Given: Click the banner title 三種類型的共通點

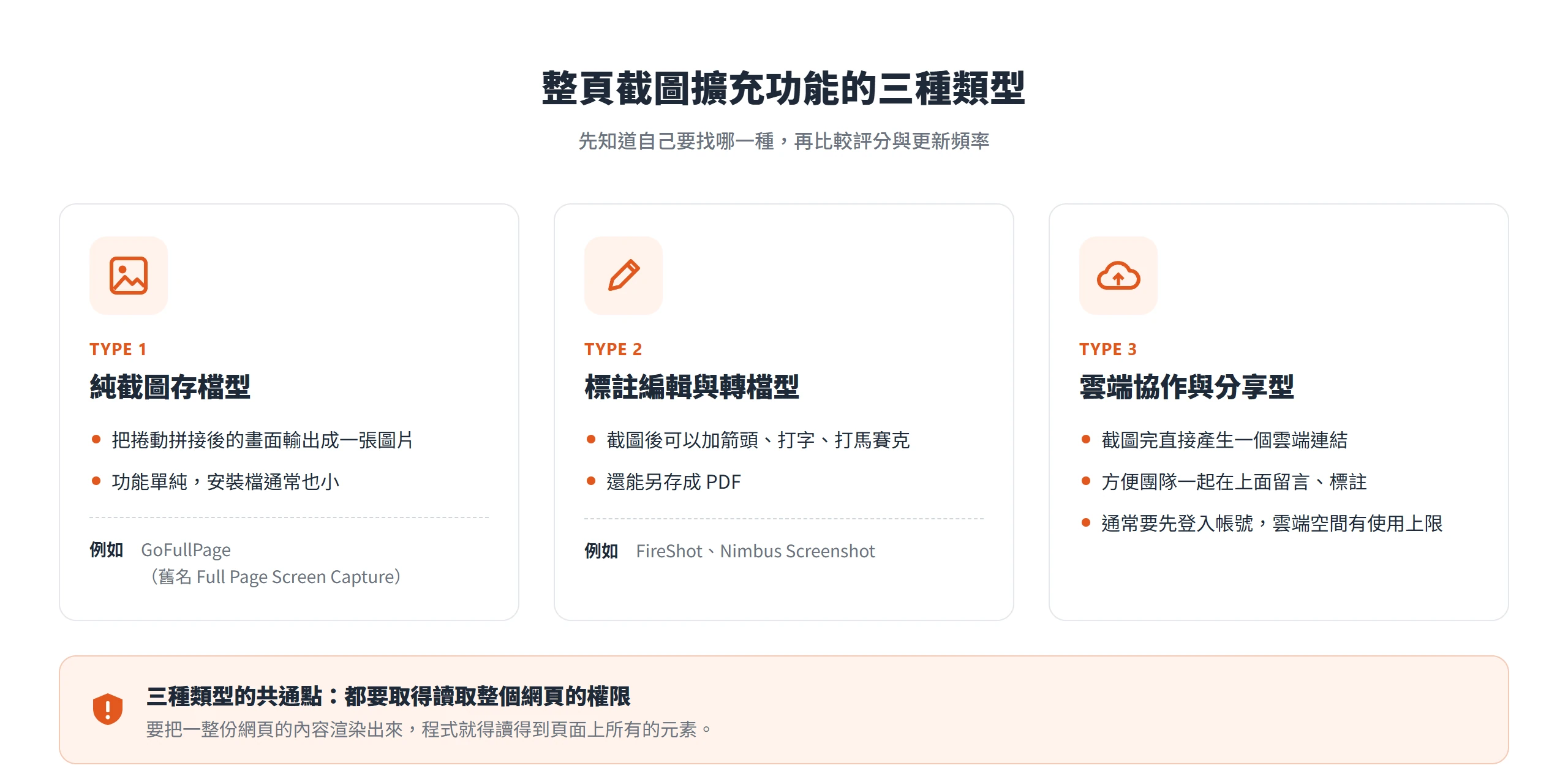Looking at the screenshot, I should click(x=235, y=696).
